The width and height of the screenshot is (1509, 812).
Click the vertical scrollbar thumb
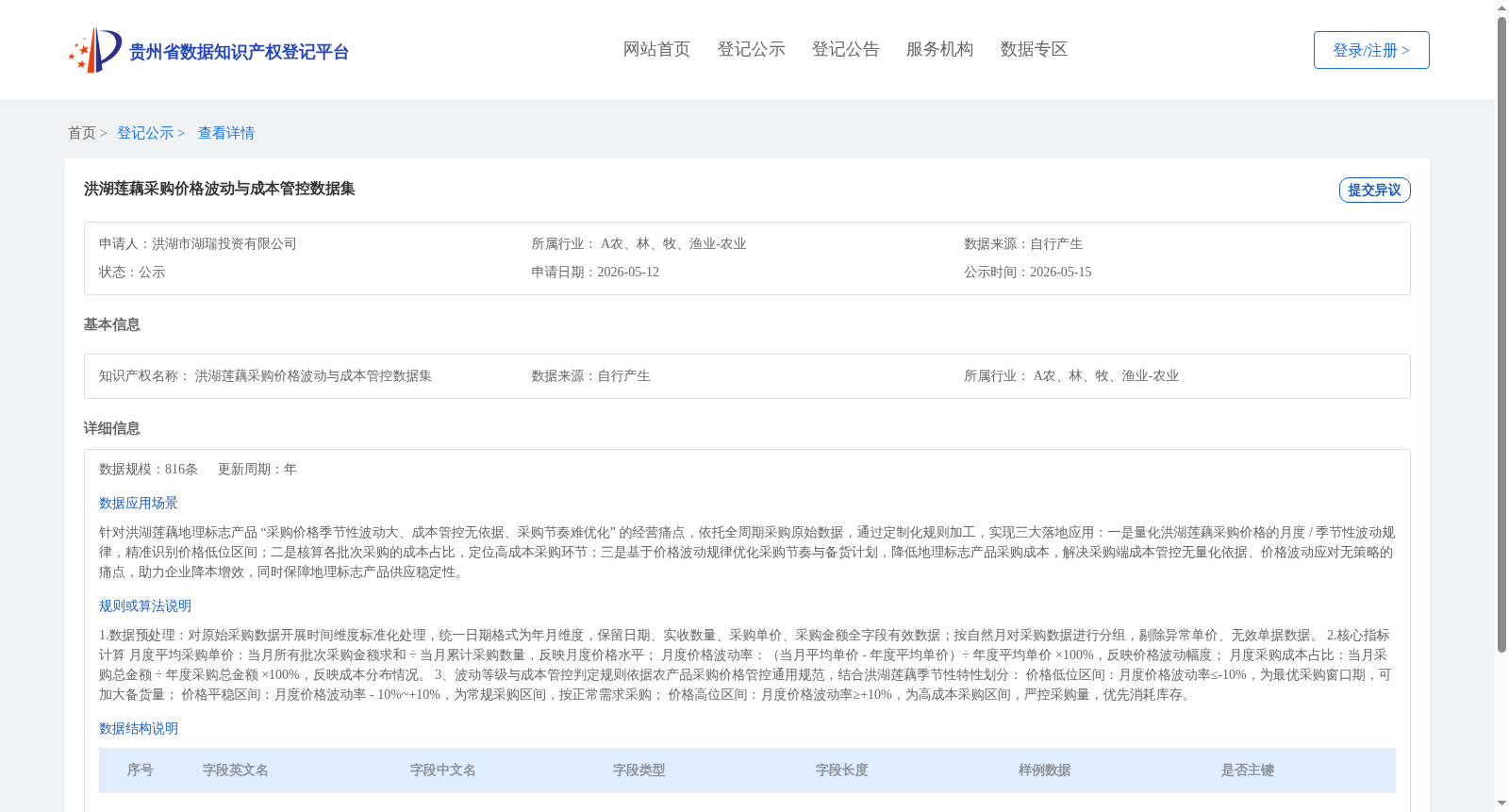pos(1501,335)
